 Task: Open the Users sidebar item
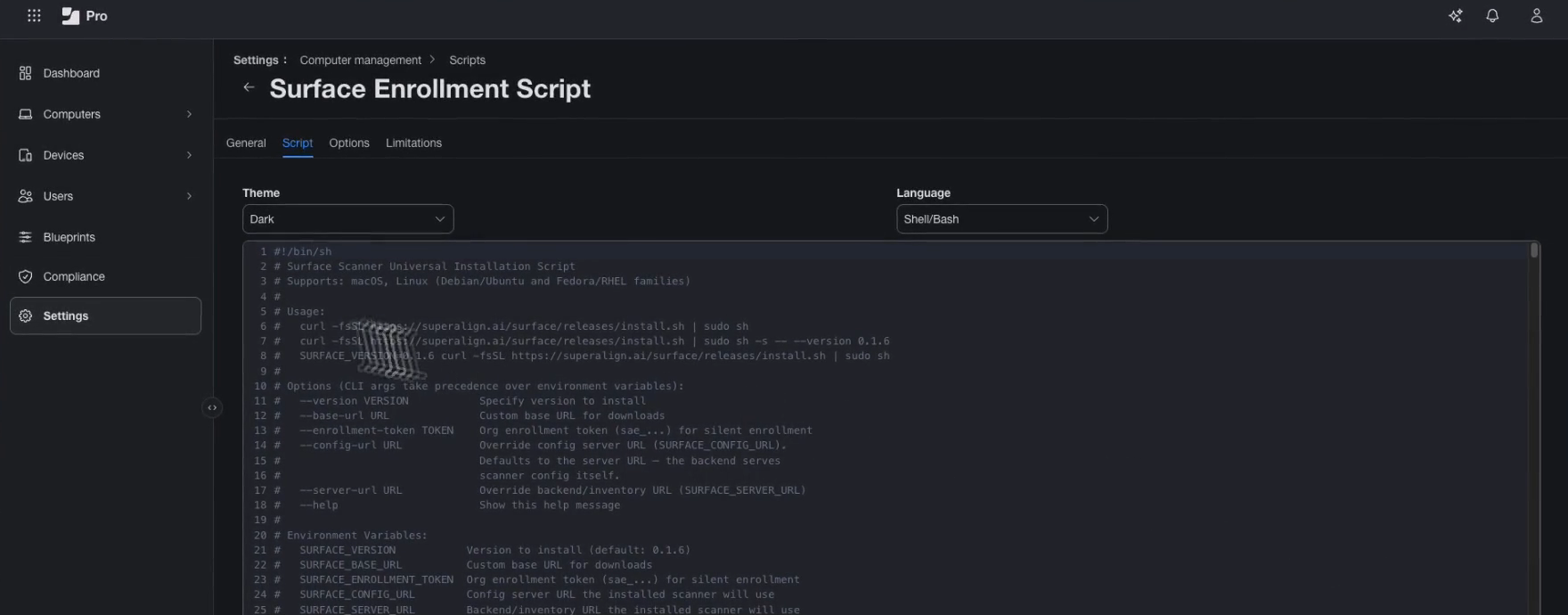pyautogui.click(x=105, y=196)
